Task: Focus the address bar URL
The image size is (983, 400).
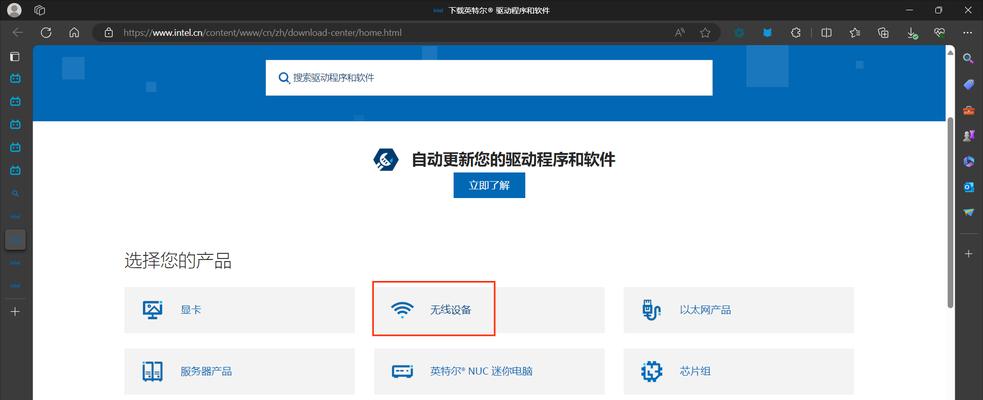Action: [262, 33]
